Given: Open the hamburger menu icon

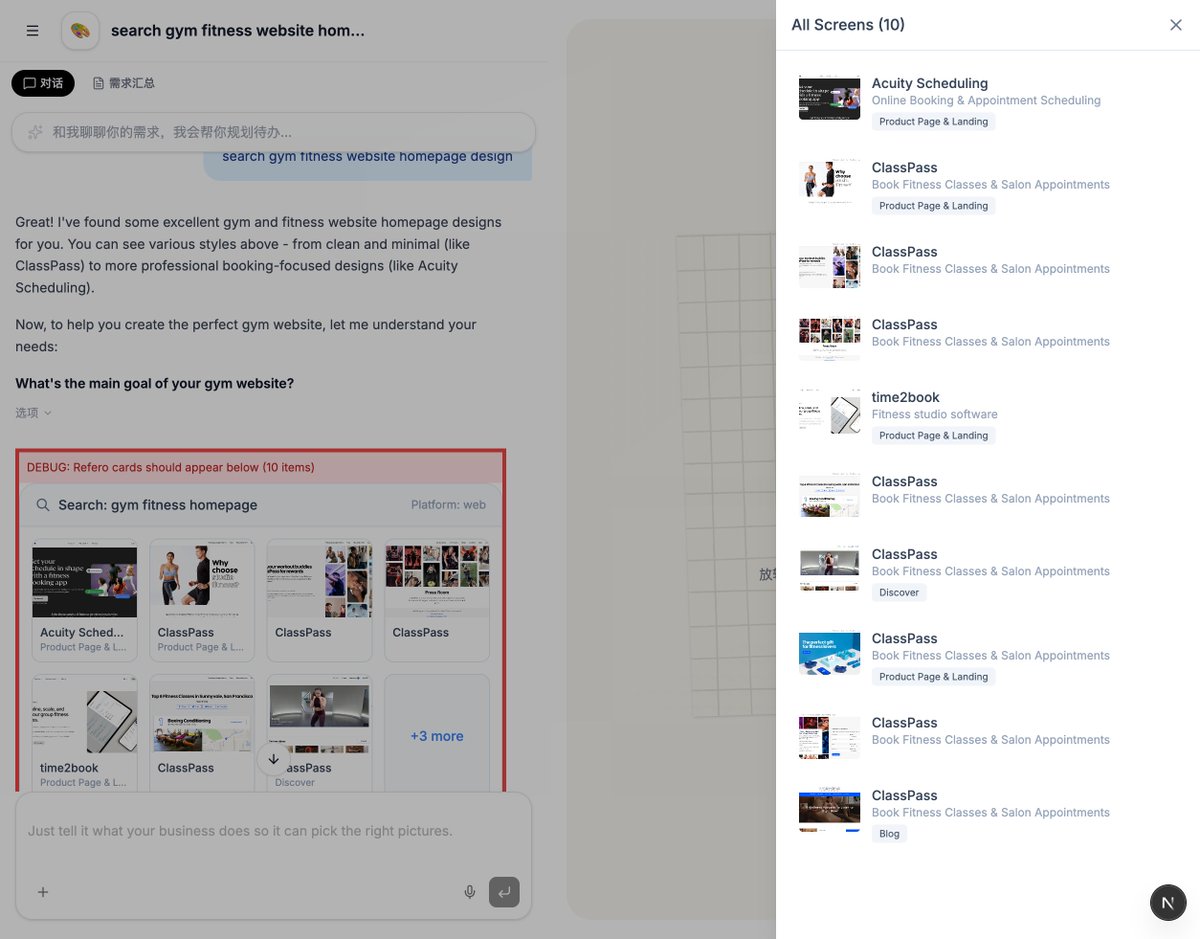Looking at the screenshot, I should (33, 31).
